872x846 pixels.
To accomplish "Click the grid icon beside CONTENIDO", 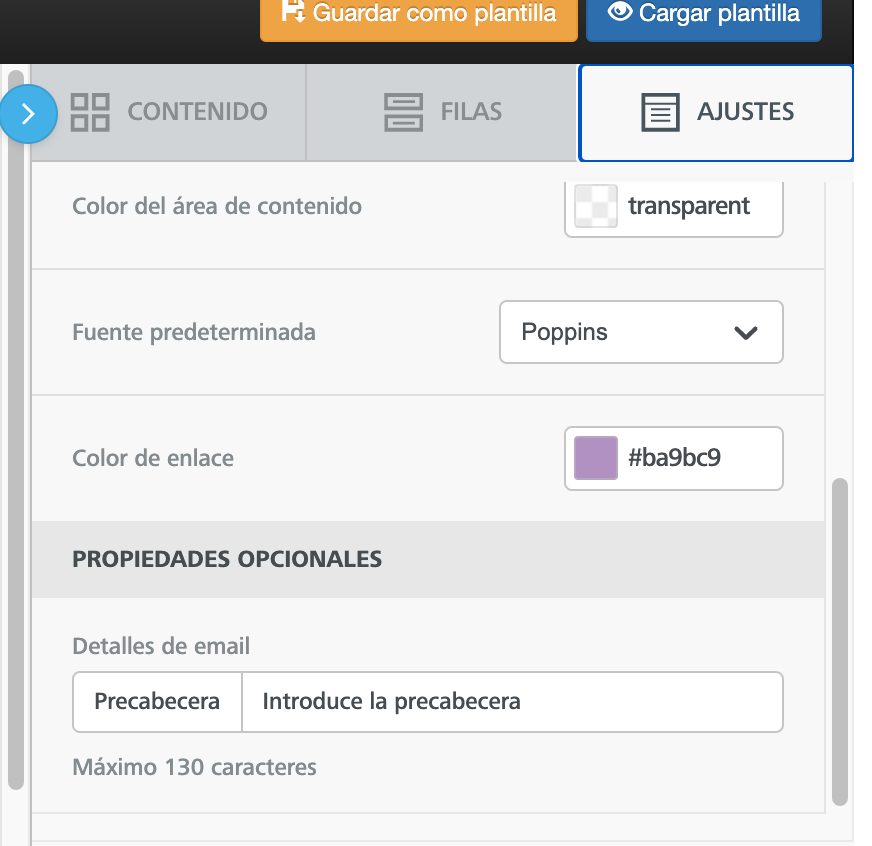I will [90, 112].
